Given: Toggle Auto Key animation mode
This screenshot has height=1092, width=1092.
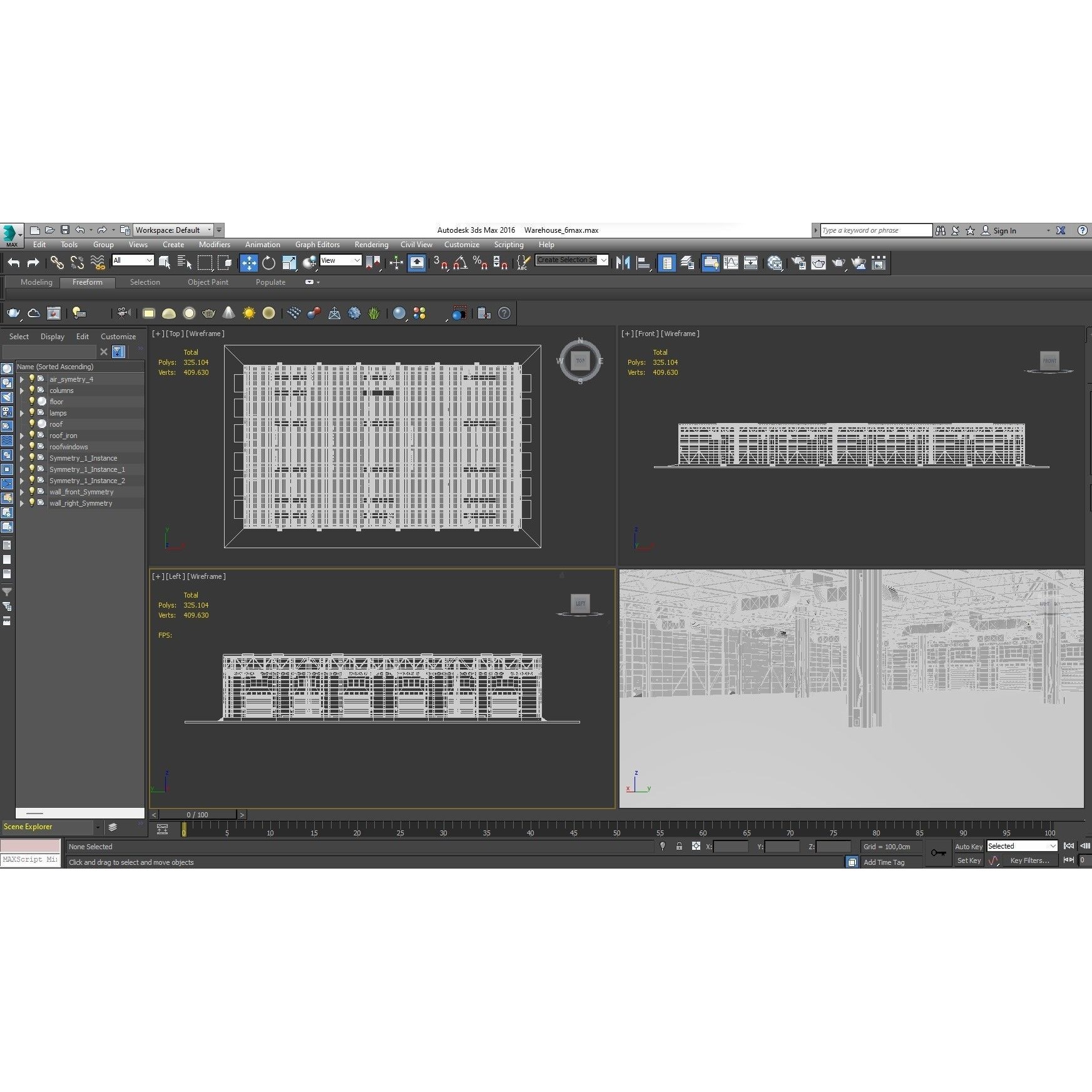Looking at the screenshot, I should click(968, 847).
